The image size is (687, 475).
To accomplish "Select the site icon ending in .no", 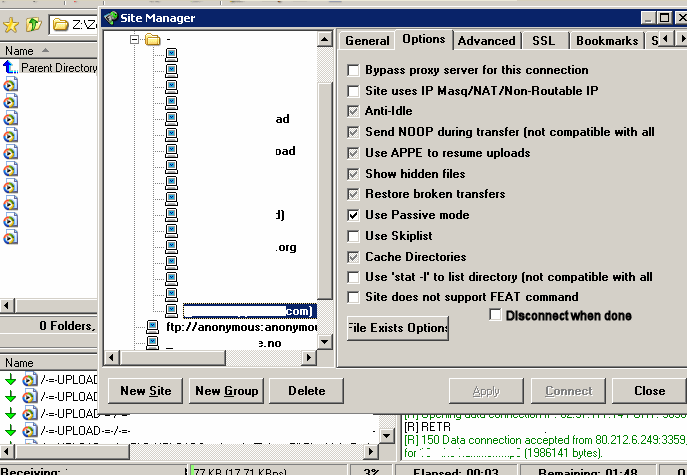I will [x=152, y=343].
